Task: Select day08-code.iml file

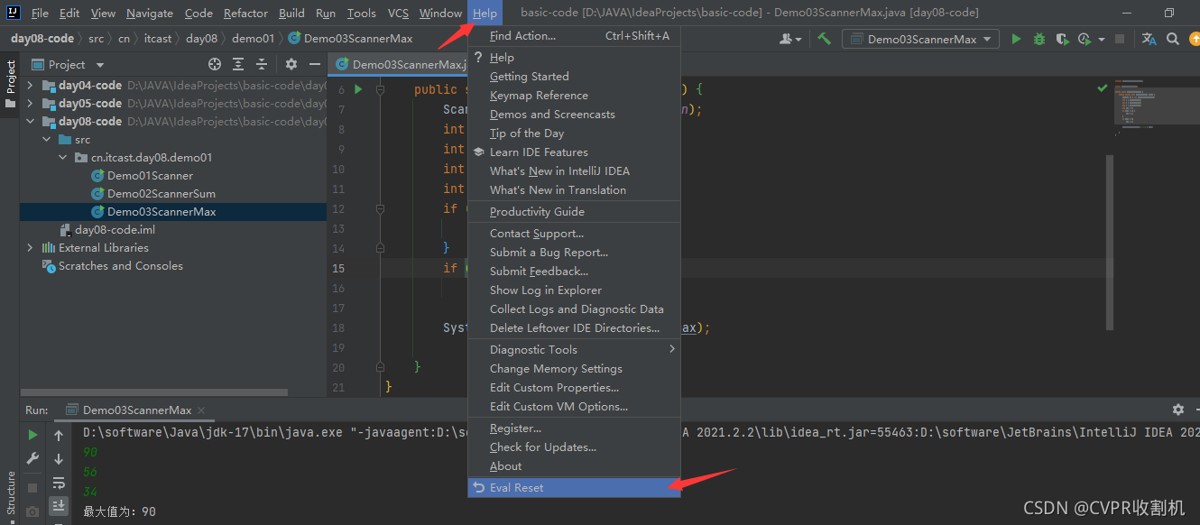Action: pos(114,230)
